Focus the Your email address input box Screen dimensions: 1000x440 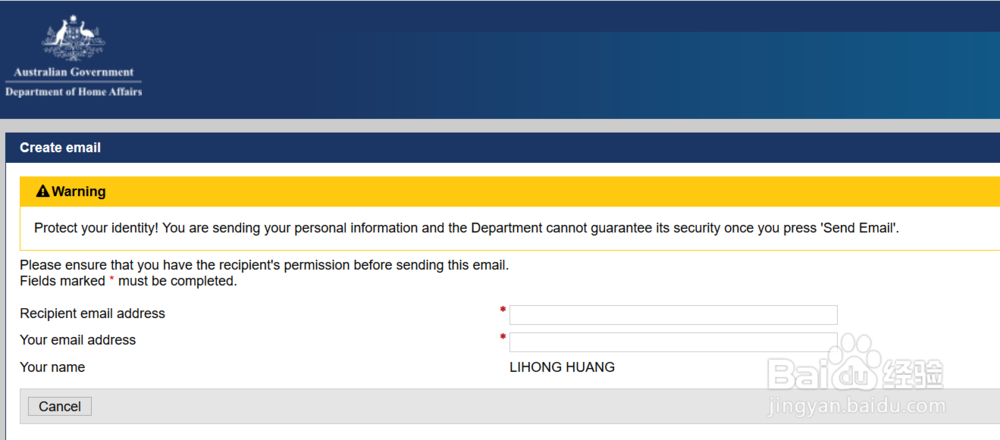point(673,342)
